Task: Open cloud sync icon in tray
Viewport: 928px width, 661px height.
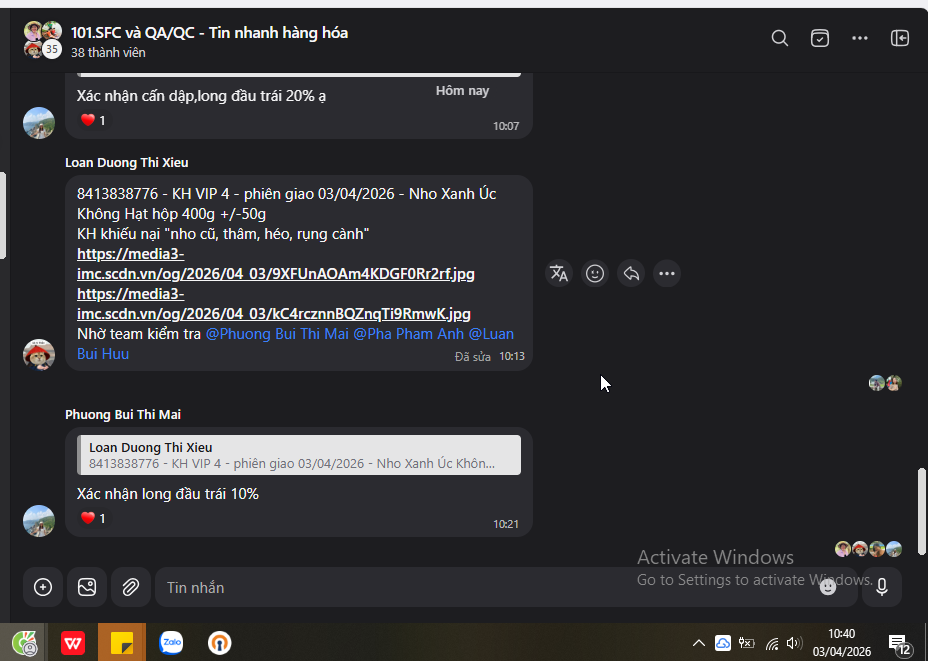Action: point(723,643)
